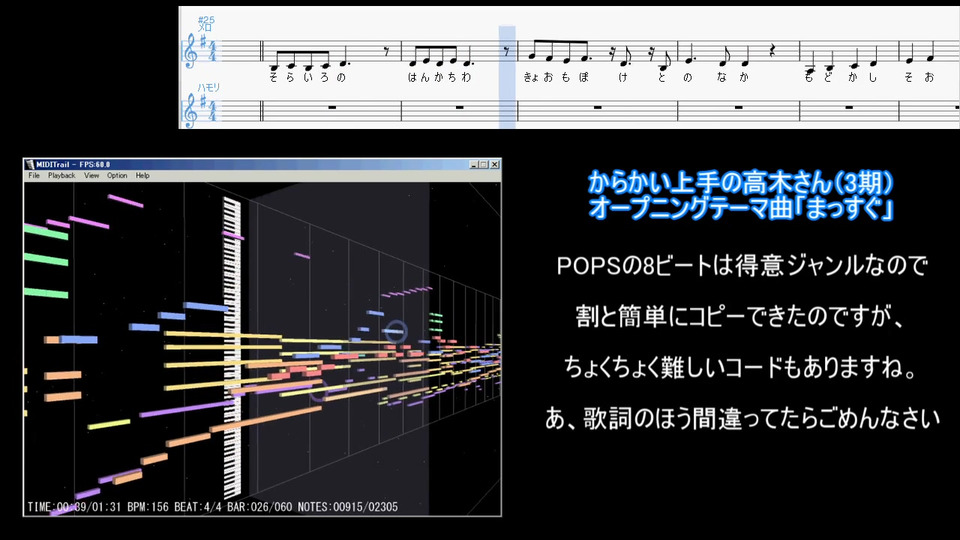Click the subtitle "オープニングテーマ曲「まっすぐ」"
The image size is (960, 540).
click(x=741, y=208)
